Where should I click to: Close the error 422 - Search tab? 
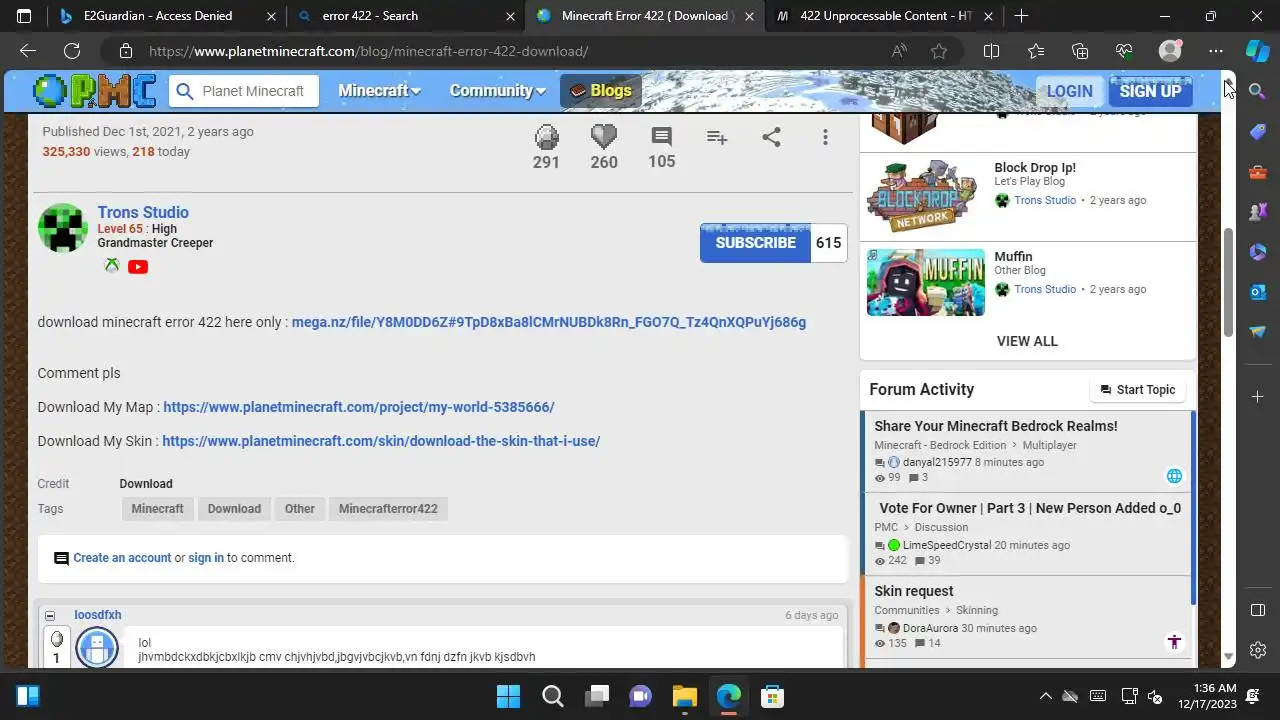point(509,16)
